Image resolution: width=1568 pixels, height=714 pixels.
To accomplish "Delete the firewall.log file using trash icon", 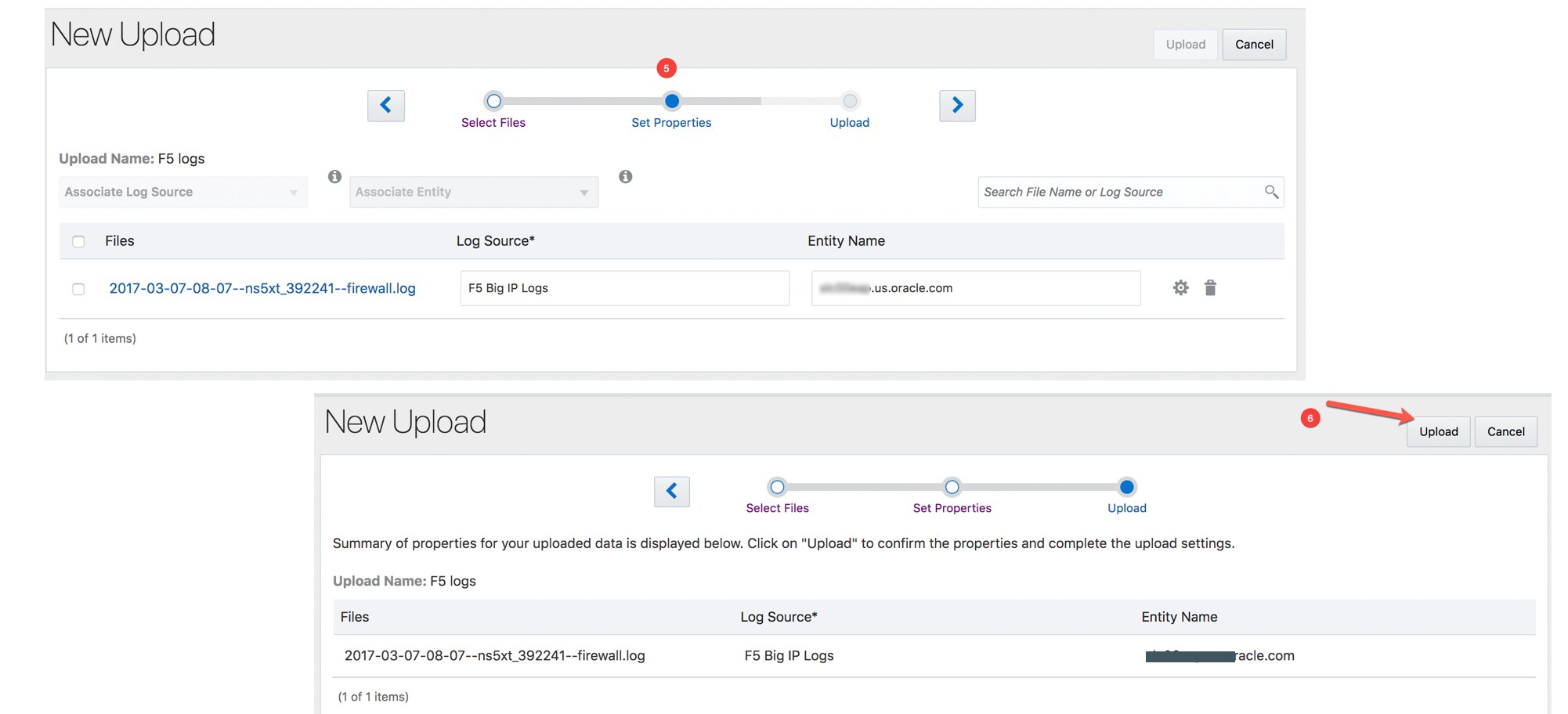I will [1210, 288].
